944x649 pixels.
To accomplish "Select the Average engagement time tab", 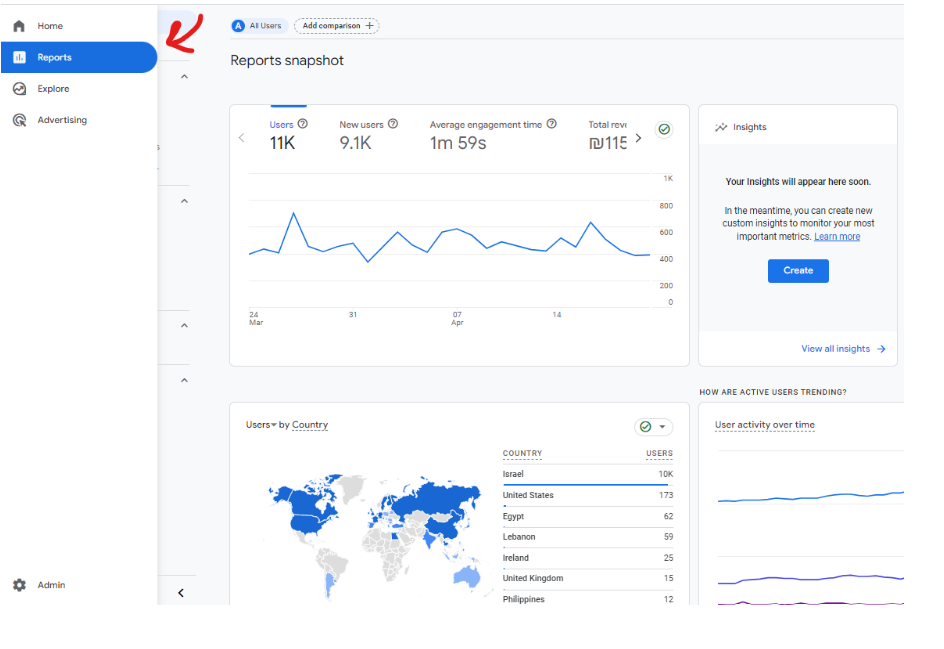I will [492, 134].
